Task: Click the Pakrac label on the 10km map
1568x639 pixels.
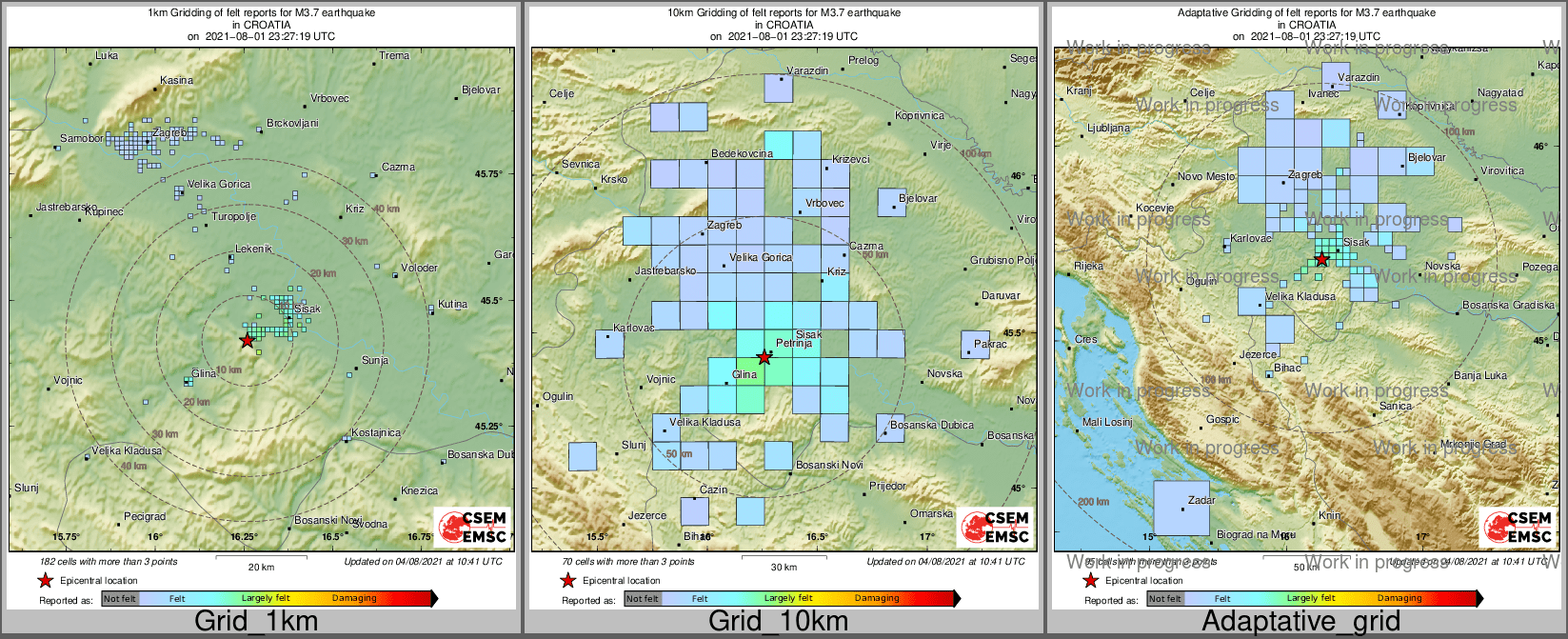Action: click(x=990, y=344)
